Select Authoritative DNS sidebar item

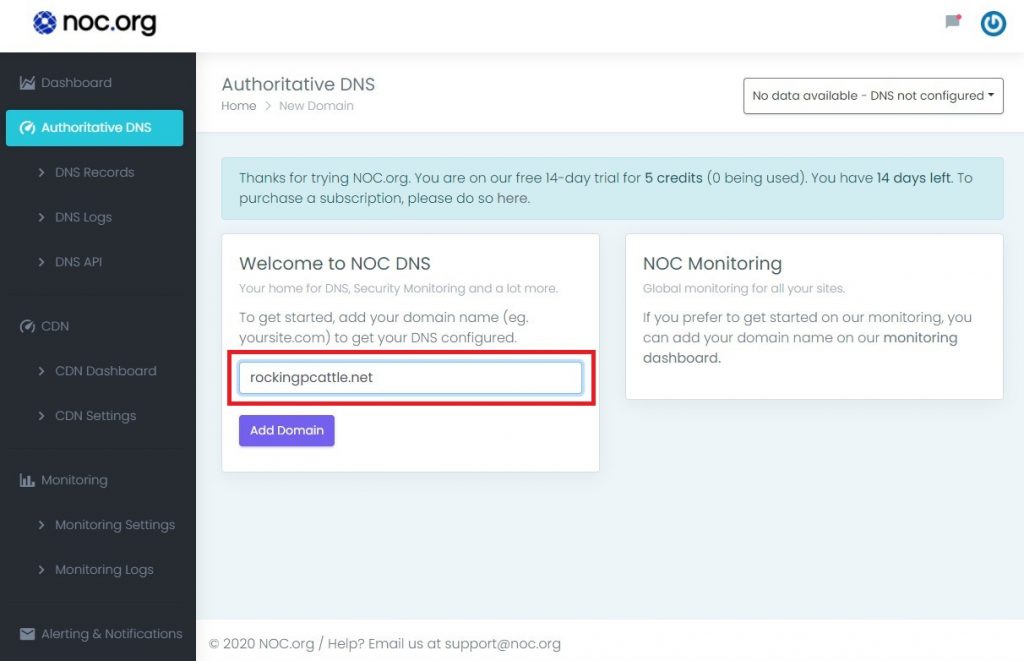[x=95, y=127]
